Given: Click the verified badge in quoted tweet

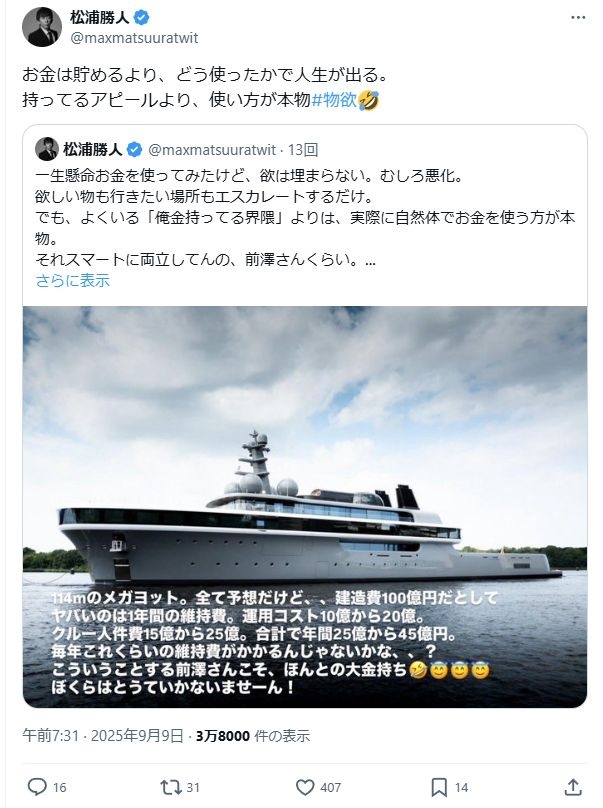Looking at the screenshot, I should (x=135, y=149).
